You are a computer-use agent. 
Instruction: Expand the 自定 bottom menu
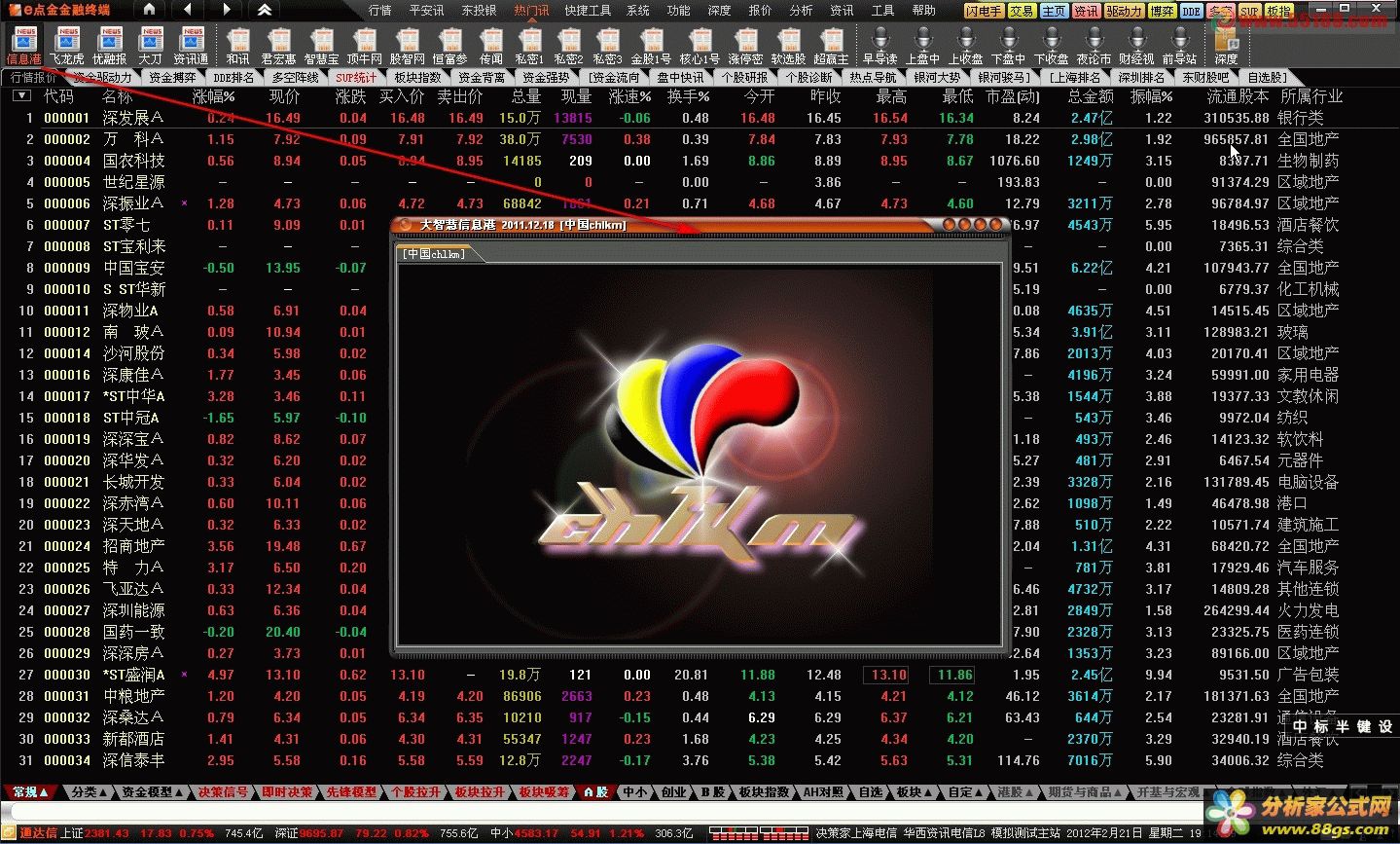point(965,792)
